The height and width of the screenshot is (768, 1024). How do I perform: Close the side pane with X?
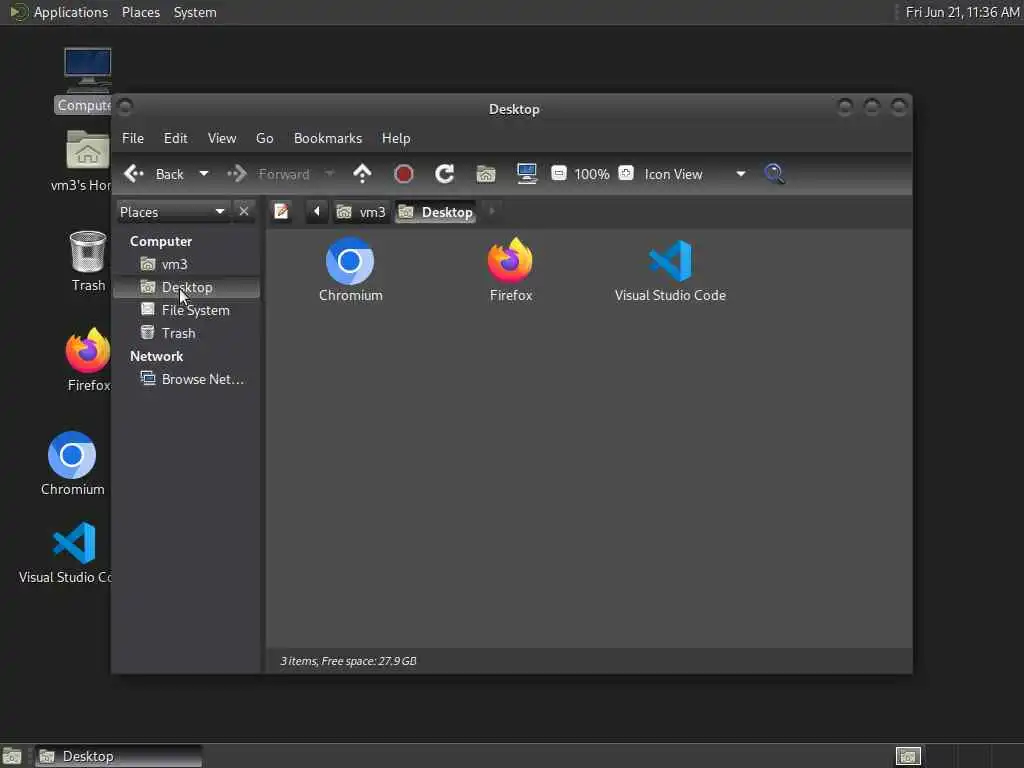[x=244, y=212]
